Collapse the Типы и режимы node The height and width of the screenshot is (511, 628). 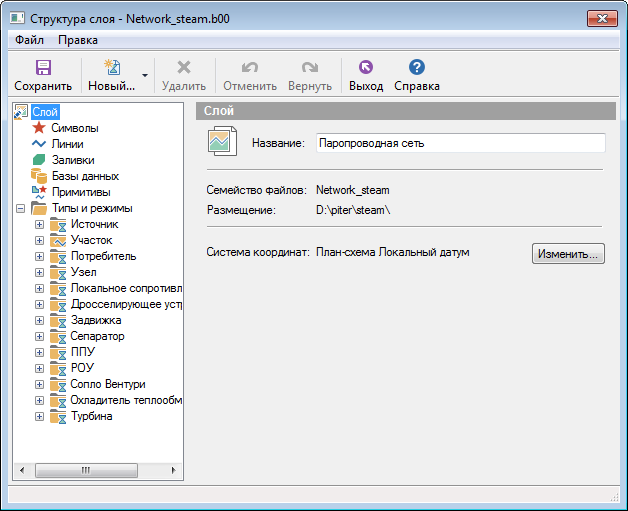(x=21, y=208)
